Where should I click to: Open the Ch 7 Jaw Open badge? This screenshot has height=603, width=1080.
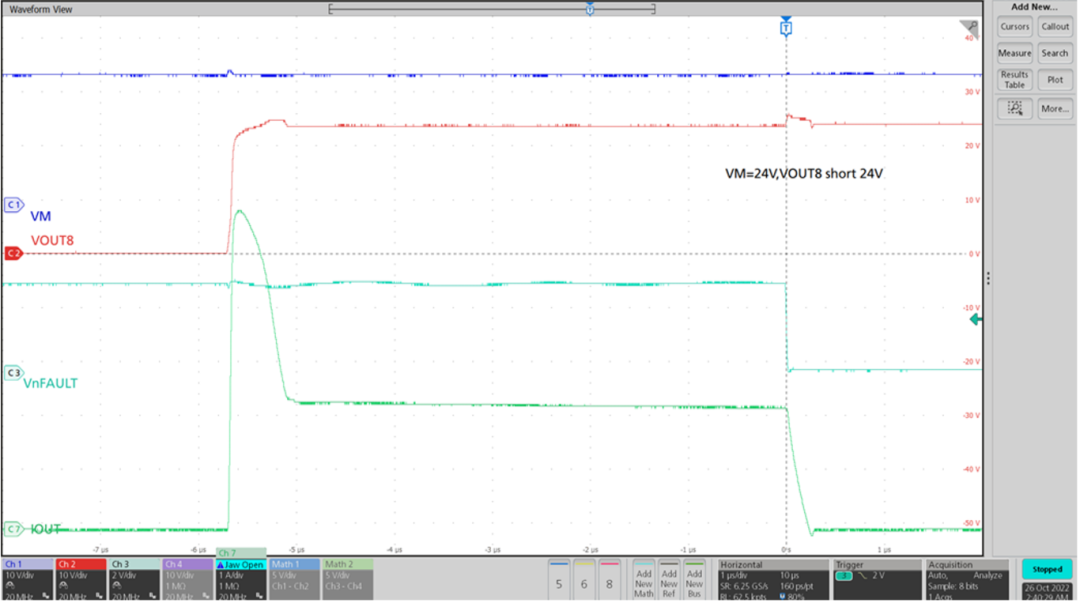pos(241,575)
